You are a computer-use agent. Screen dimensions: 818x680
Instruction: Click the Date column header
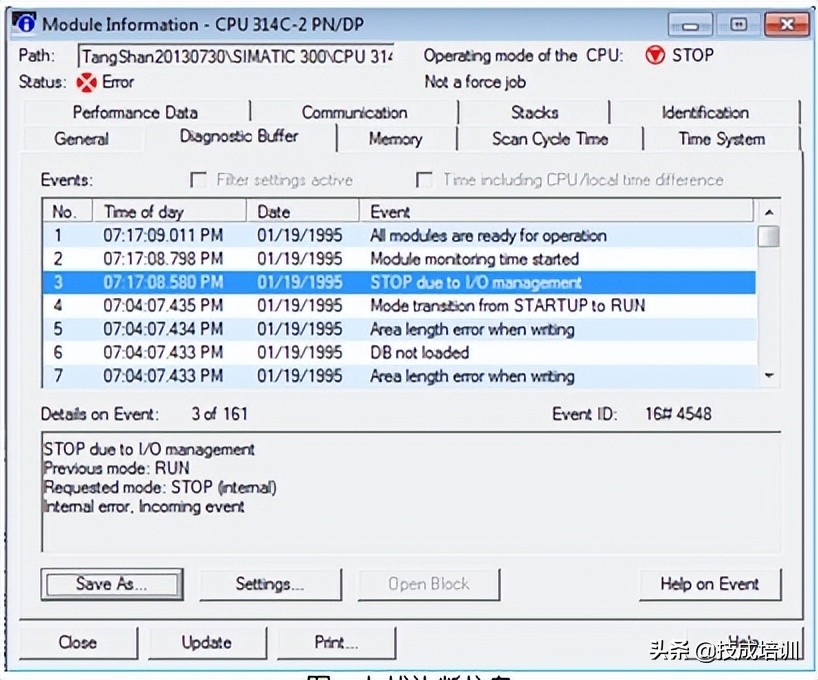[x=303, y=212]
